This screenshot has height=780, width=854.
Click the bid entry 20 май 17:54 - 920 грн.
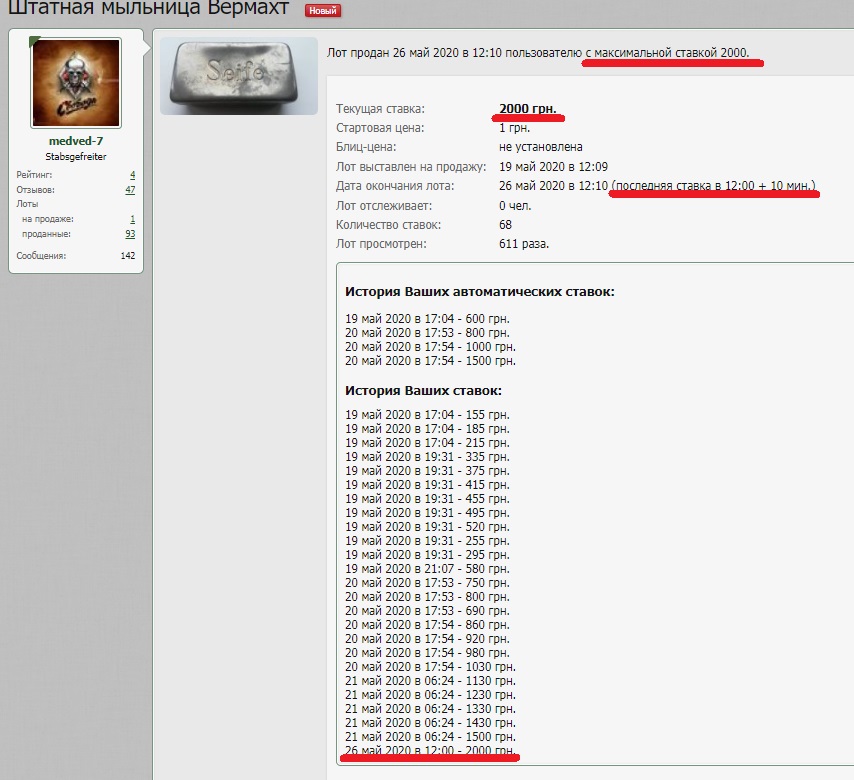[x=428, y=639]
